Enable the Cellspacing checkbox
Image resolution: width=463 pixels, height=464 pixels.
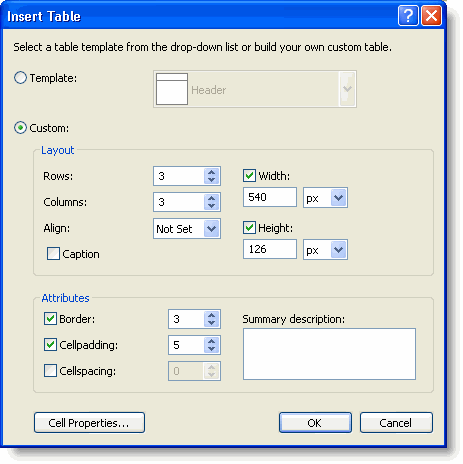tap(50, 371)
